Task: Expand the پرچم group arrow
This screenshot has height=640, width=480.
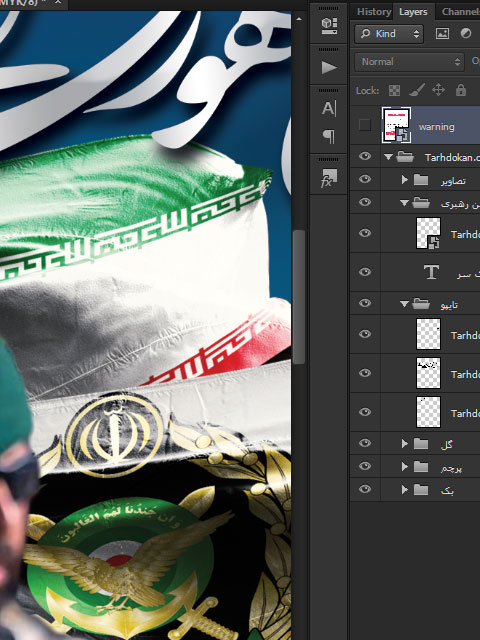Action: click(404, 467)
